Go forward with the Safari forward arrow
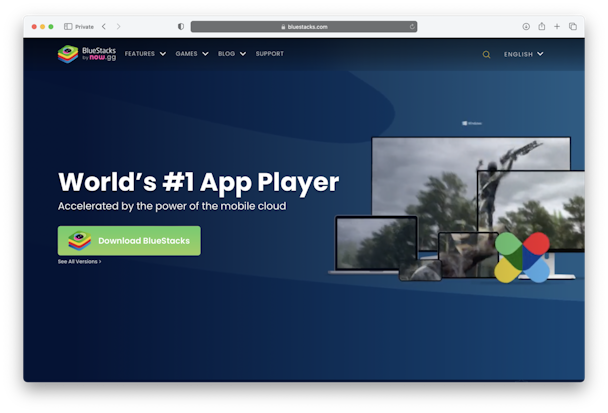Screen dimensions: 608x413 (x=118, y=26)
